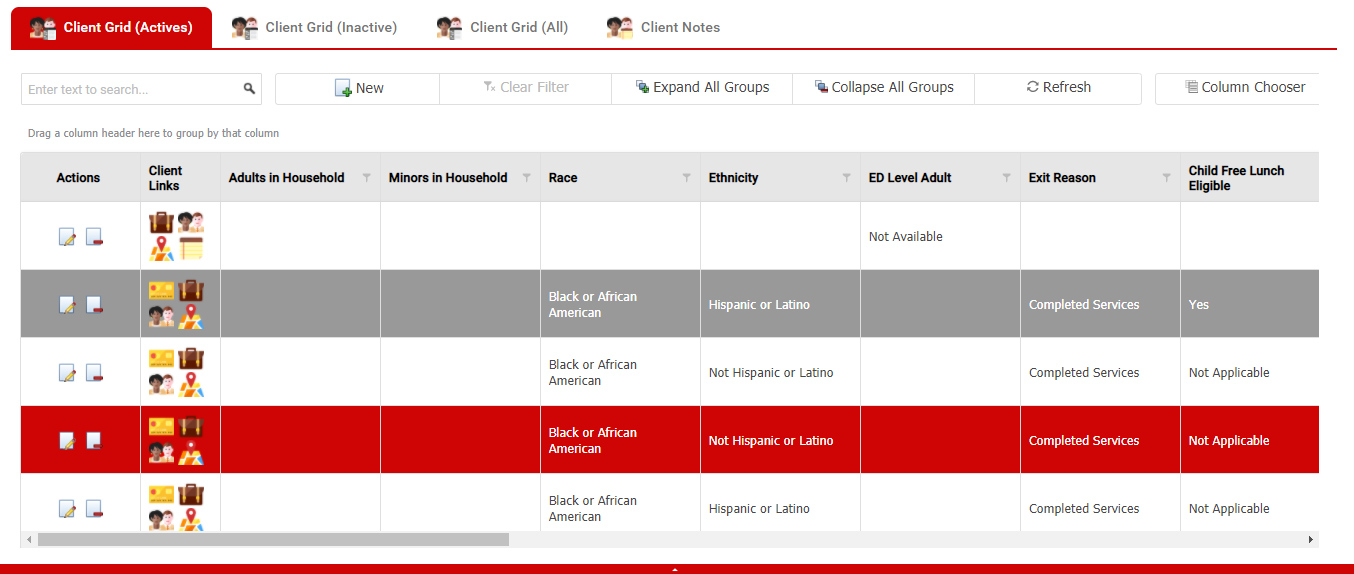Open the Ethnicity column filter
This screenshot has width=1354, height=574.
[847, 178]
